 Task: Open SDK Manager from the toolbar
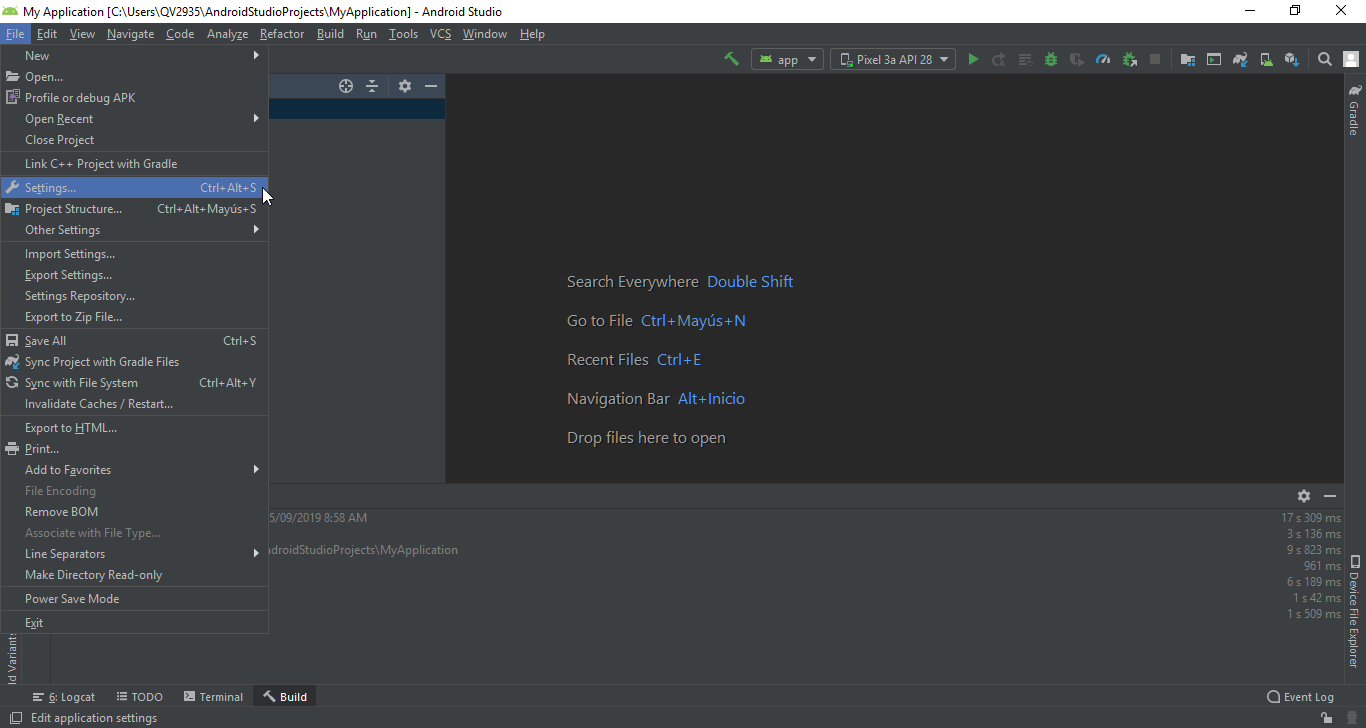(1292, 59)
